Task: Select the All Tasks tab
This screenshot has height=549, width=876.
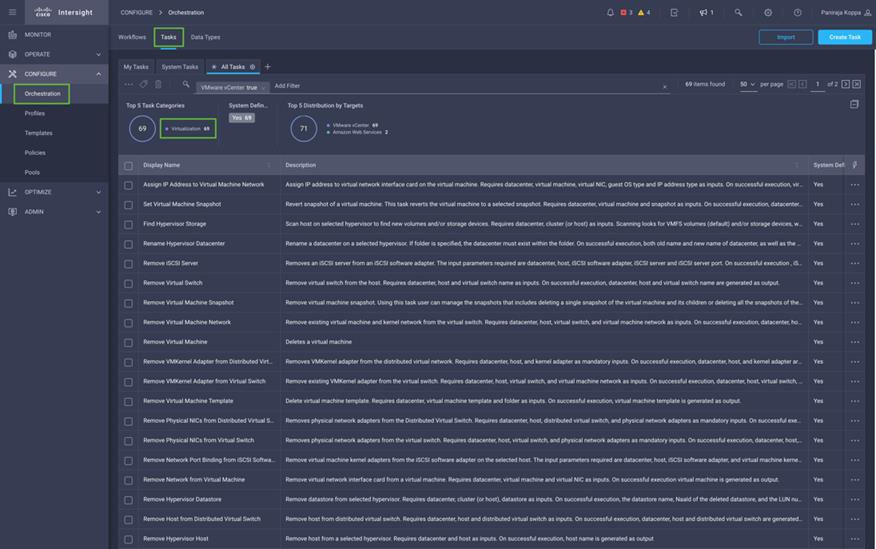Action: 233,67
